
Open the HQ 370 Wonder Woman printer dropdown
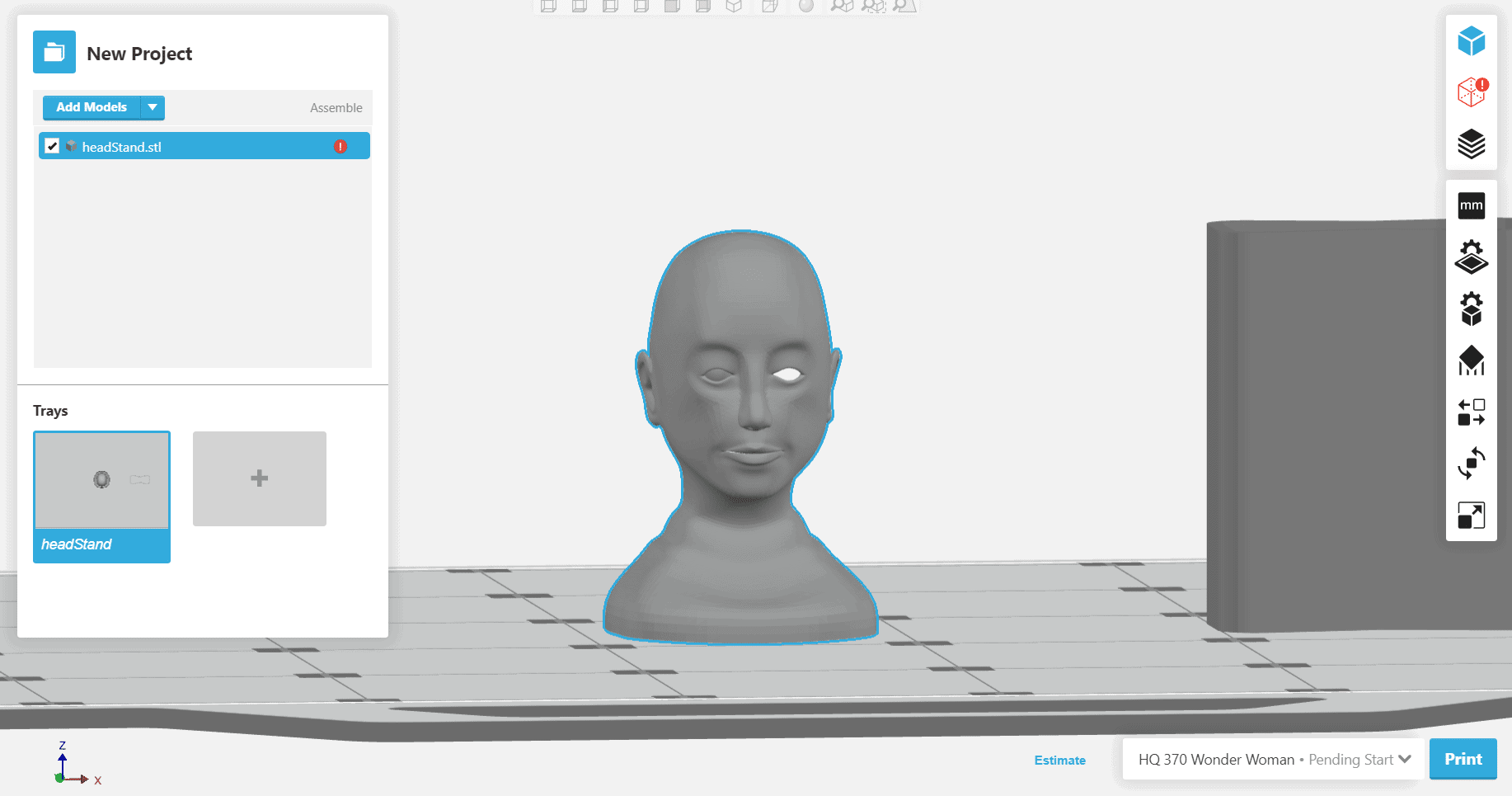pos(1274,759)
